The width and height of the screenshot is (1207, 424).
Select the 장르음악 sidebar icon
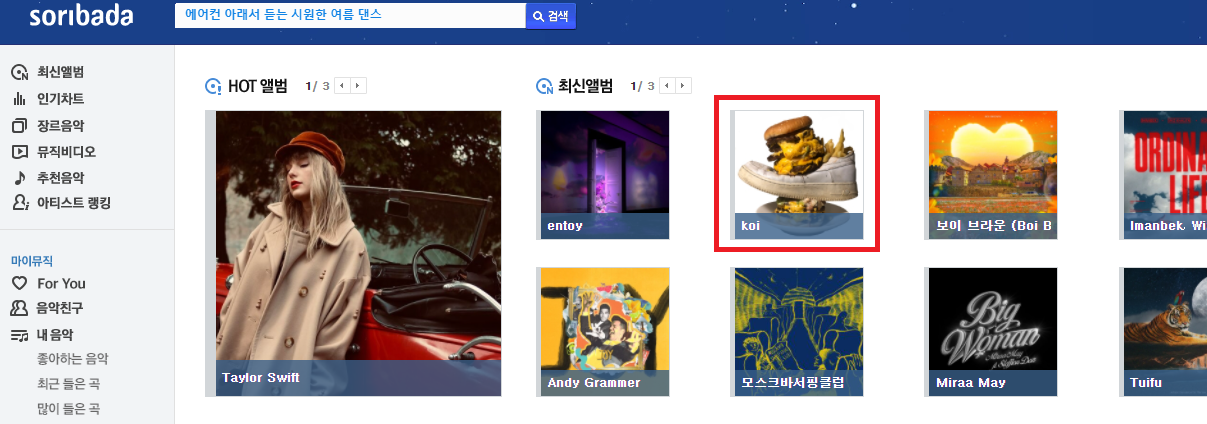[19, 126]
